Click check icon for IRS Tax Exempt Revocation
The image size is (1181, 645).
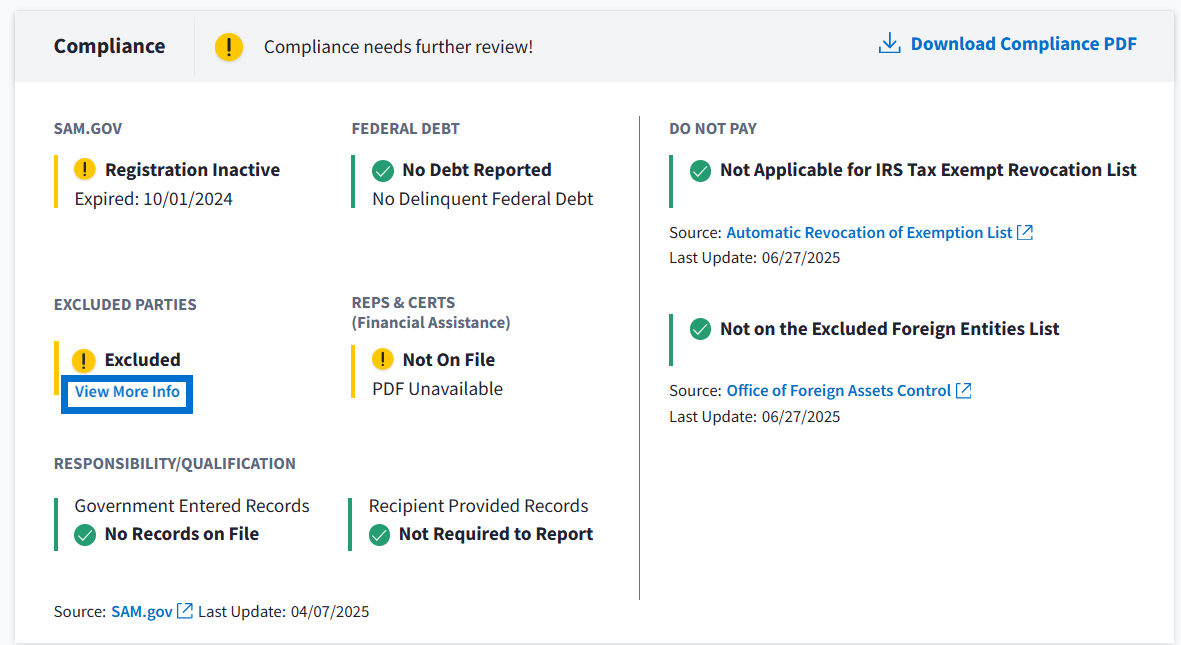[700, 170]
